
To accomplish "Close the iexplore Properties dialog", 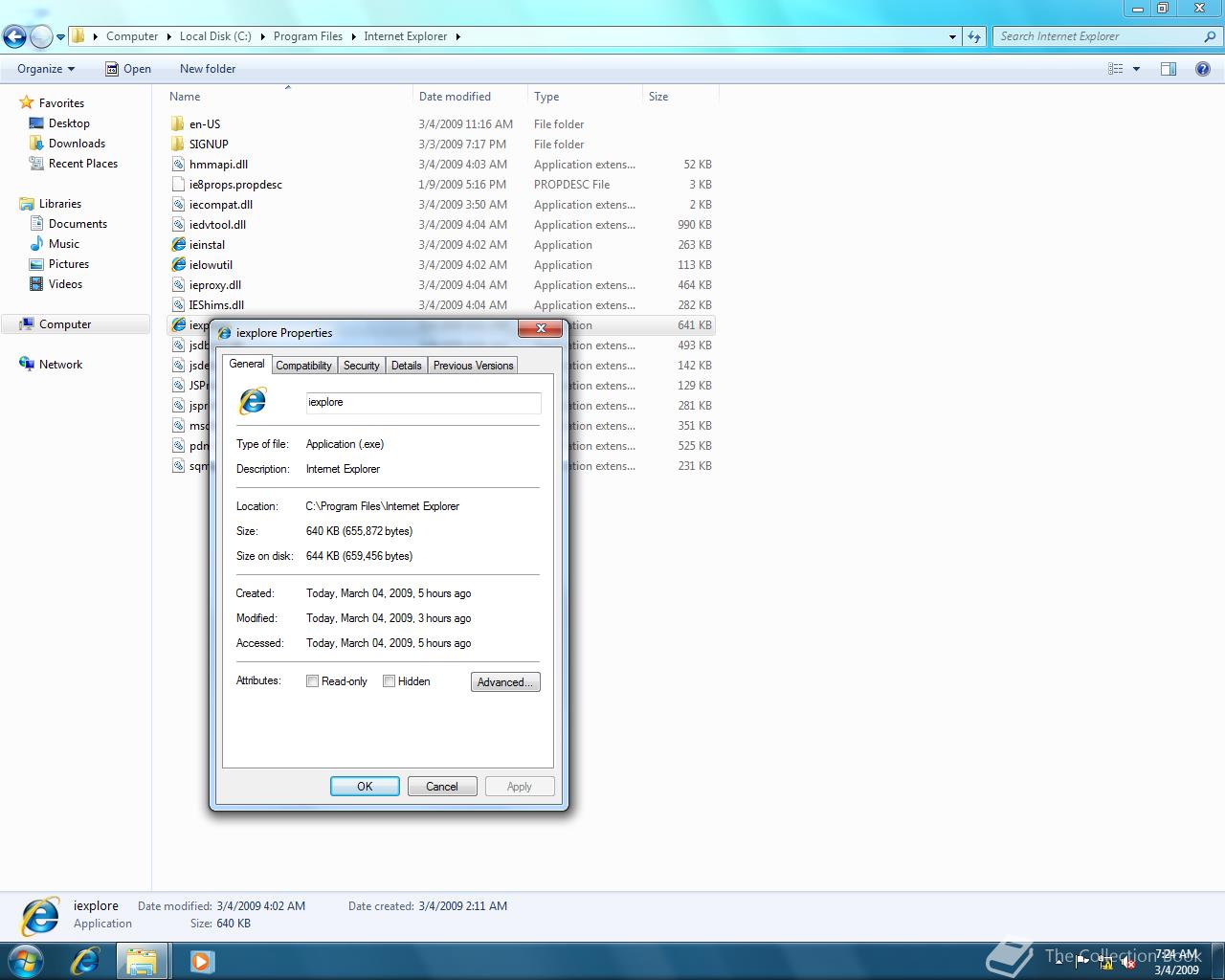I will click(541, 328).
